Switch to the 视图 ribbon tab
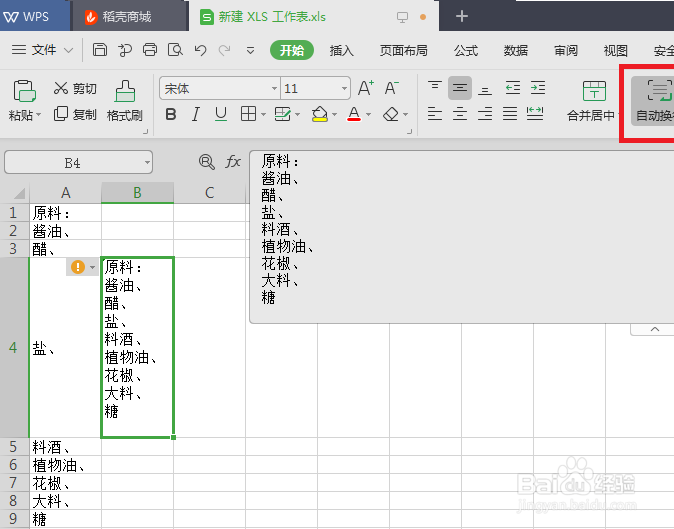674x529 pixels. [616, 51]
